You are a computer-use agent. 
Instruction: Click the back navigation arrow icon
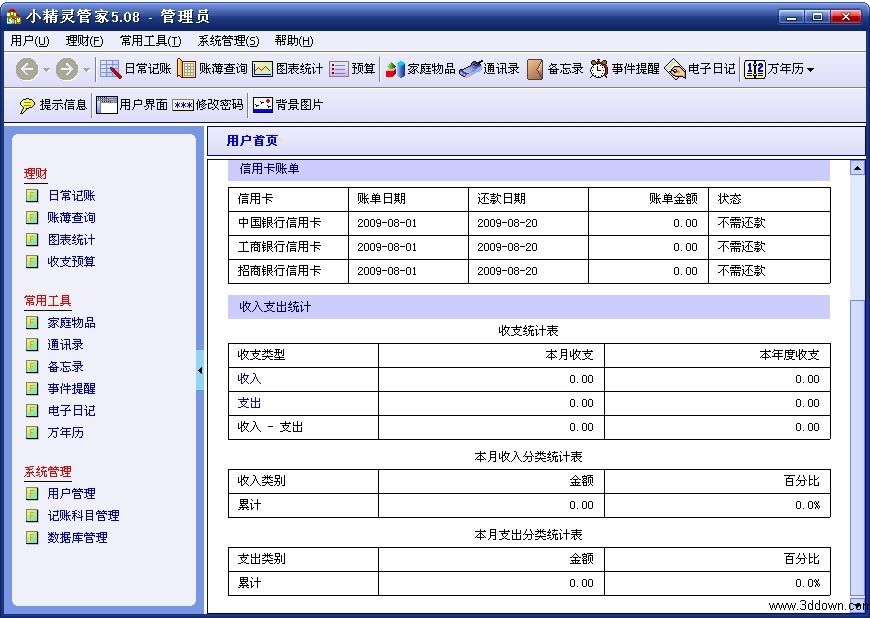pos(27,69)
